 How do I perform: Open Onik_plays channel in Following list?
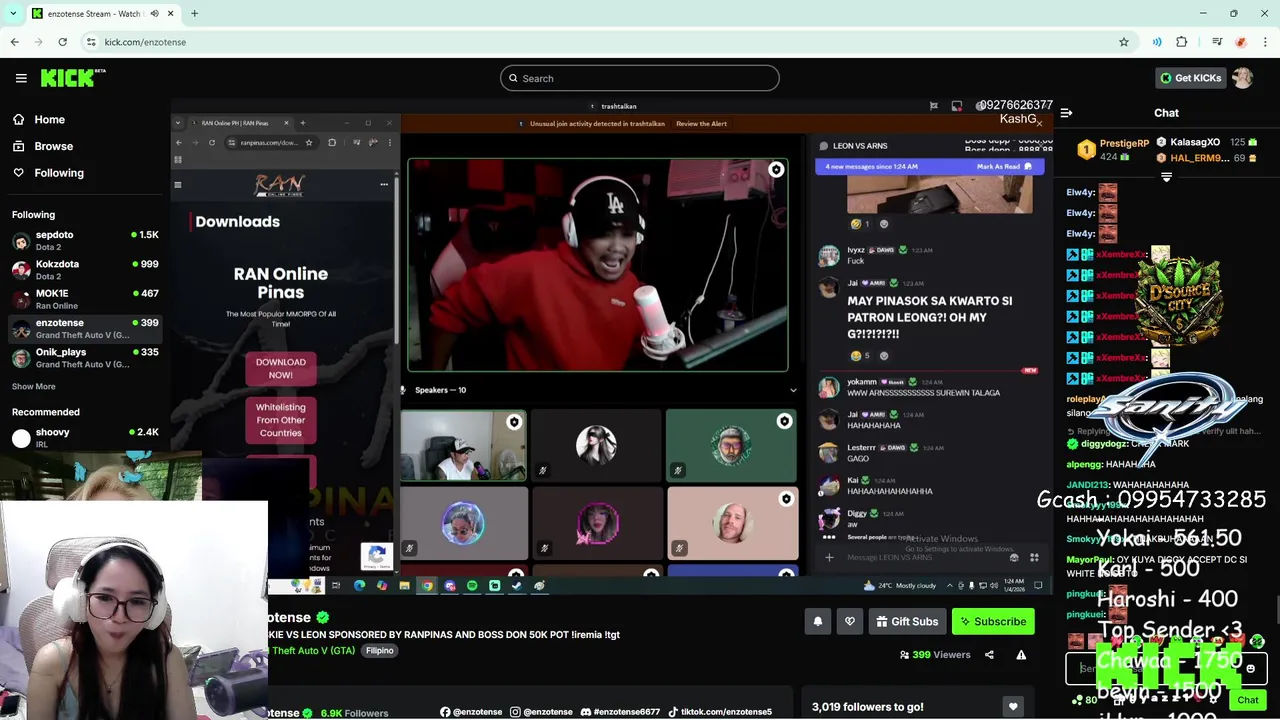85,358
